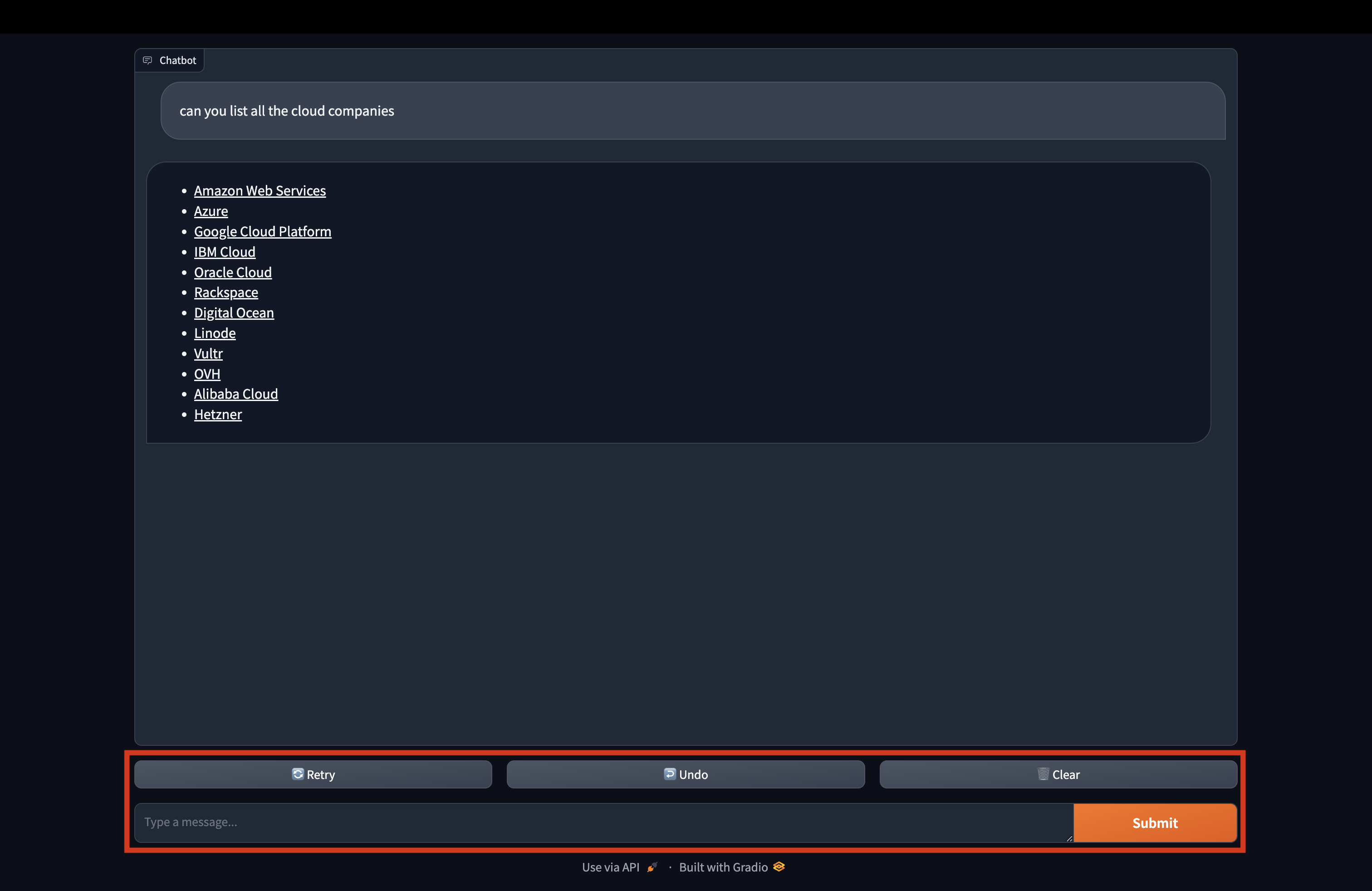Open the Azure link
The width and height of the screenshot is (1372, 891).
[x=211, y=211]
